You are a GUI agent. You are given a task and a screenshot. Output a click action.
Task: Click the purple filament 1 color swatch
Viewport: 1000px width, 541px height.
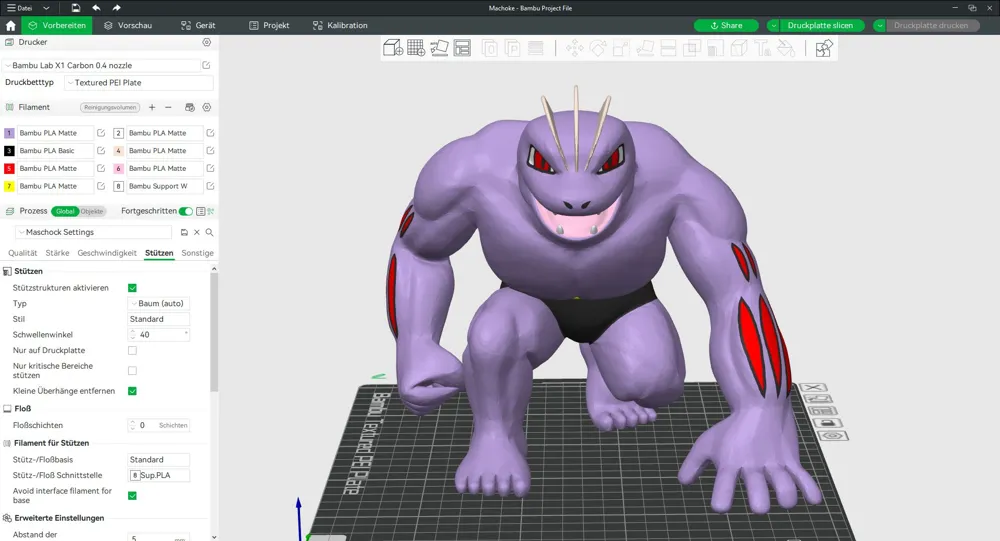pos(9,133)
